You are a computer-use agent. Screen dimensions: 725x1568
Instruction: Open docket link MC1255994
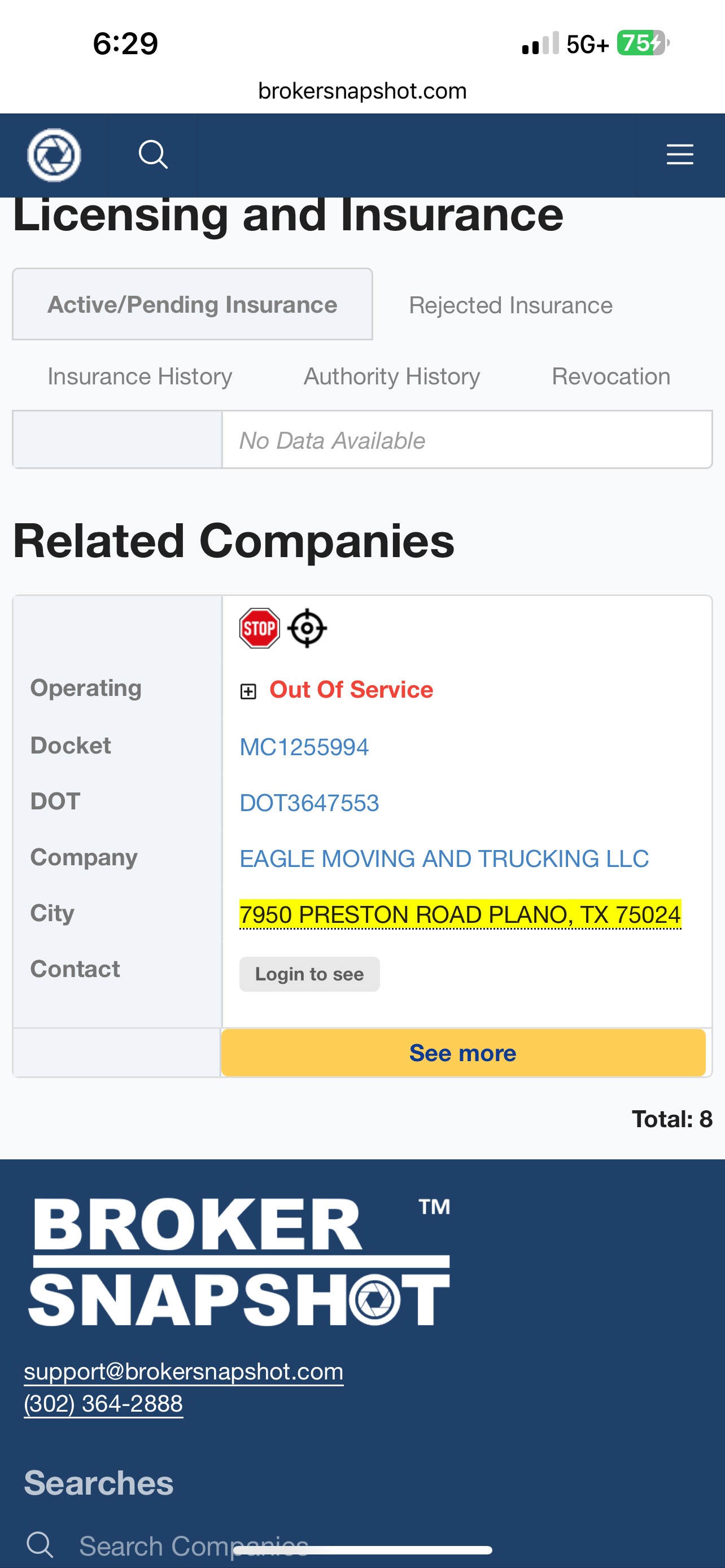(304, 747)
